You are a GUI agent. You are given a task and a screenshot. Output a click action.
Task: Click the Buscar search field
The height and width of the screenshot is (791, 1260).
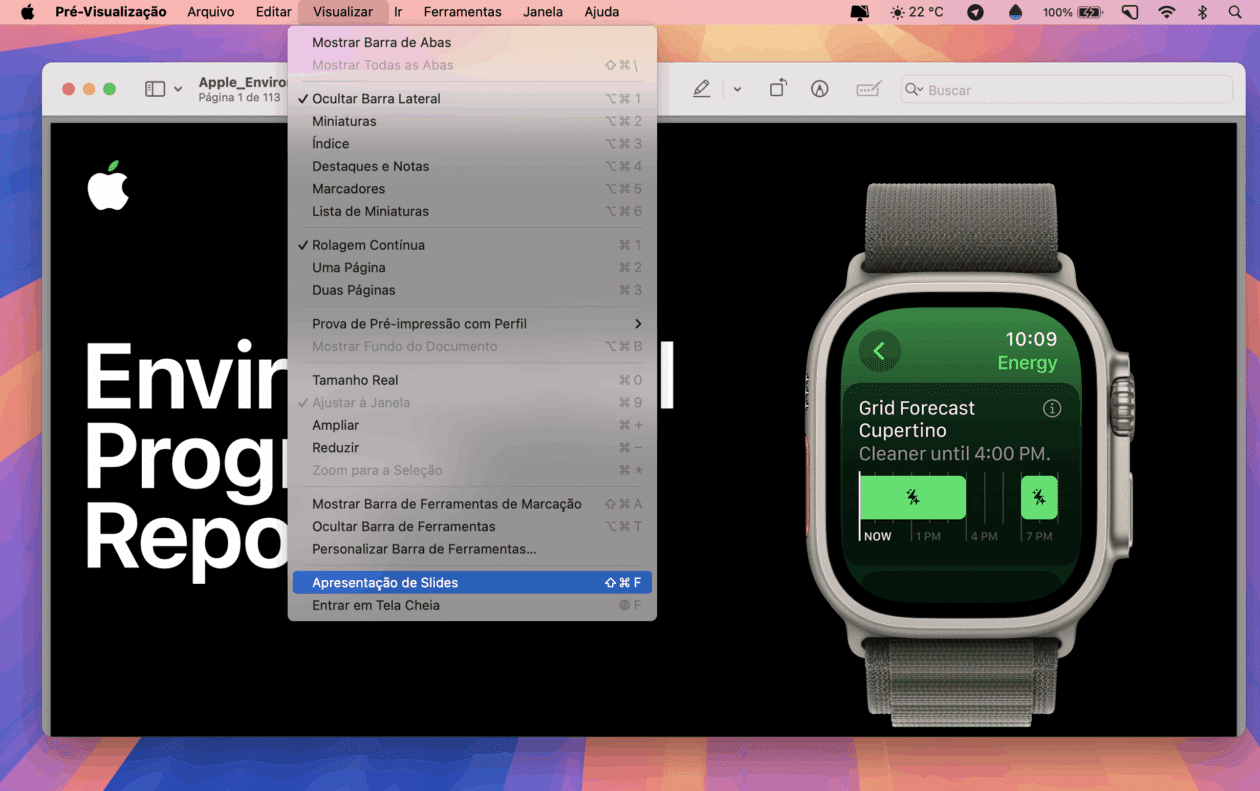click(x=1066, y=89)
